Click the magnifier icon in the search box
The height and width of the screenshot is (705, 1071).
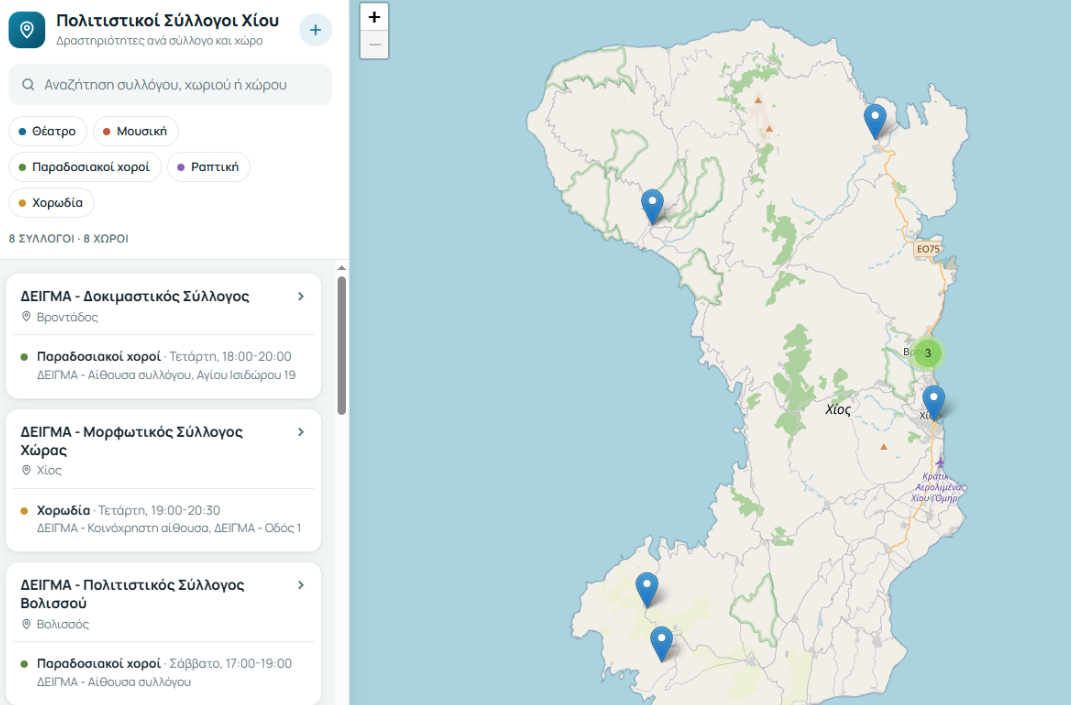[28, 85]
